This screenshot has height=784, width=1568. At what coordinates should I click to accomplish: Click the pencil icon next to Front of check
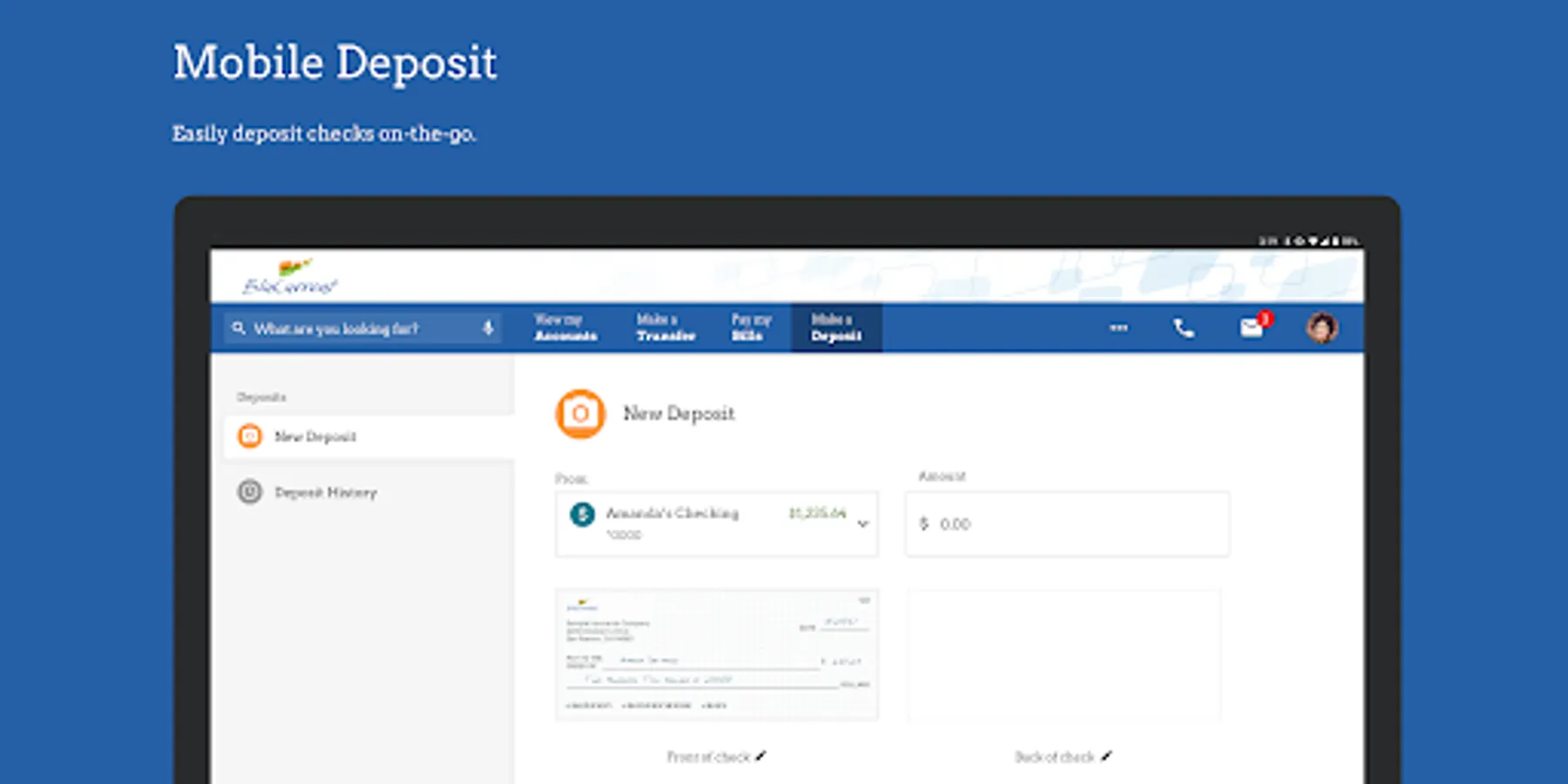point(760,756)
